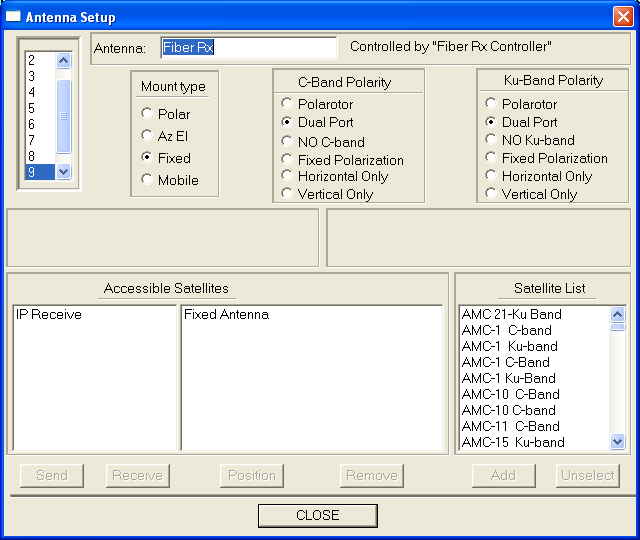640x540 pixels.
Task: Click the CLOSE button
Action: point(317,515)
